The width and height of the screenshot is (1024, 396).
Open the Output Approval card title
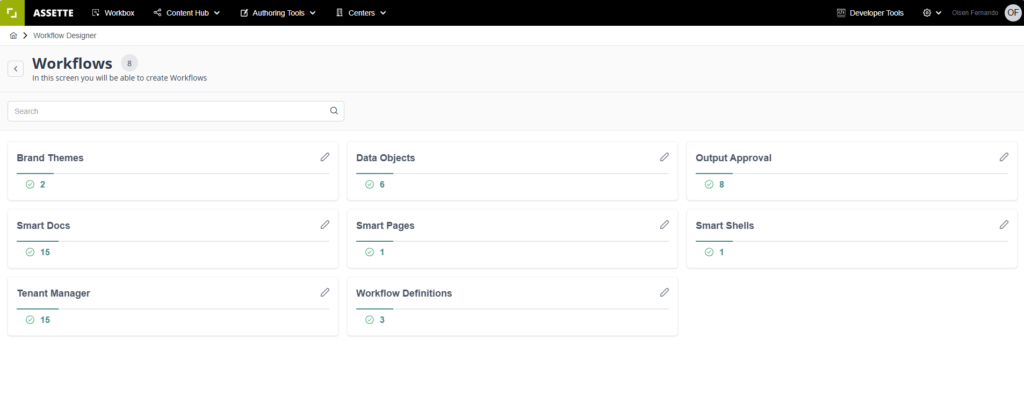click(733, 158)
